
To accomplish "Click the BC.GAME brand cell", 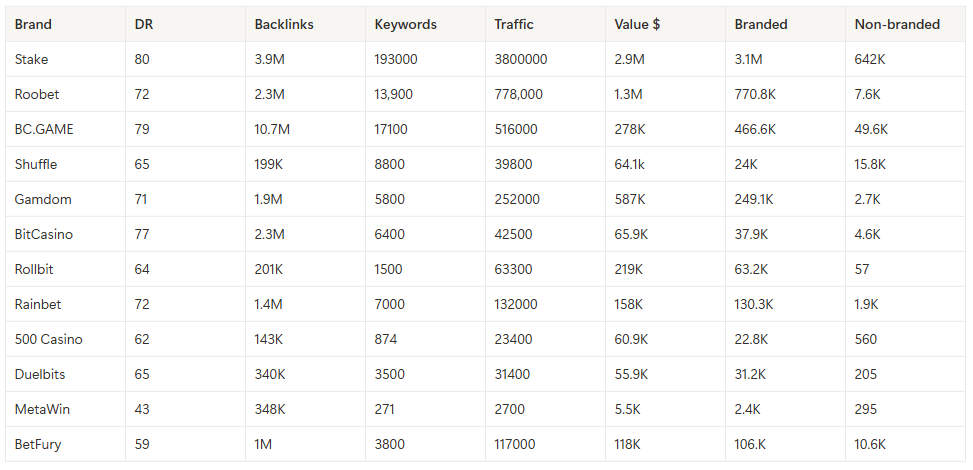I will [x=65, y=129].
